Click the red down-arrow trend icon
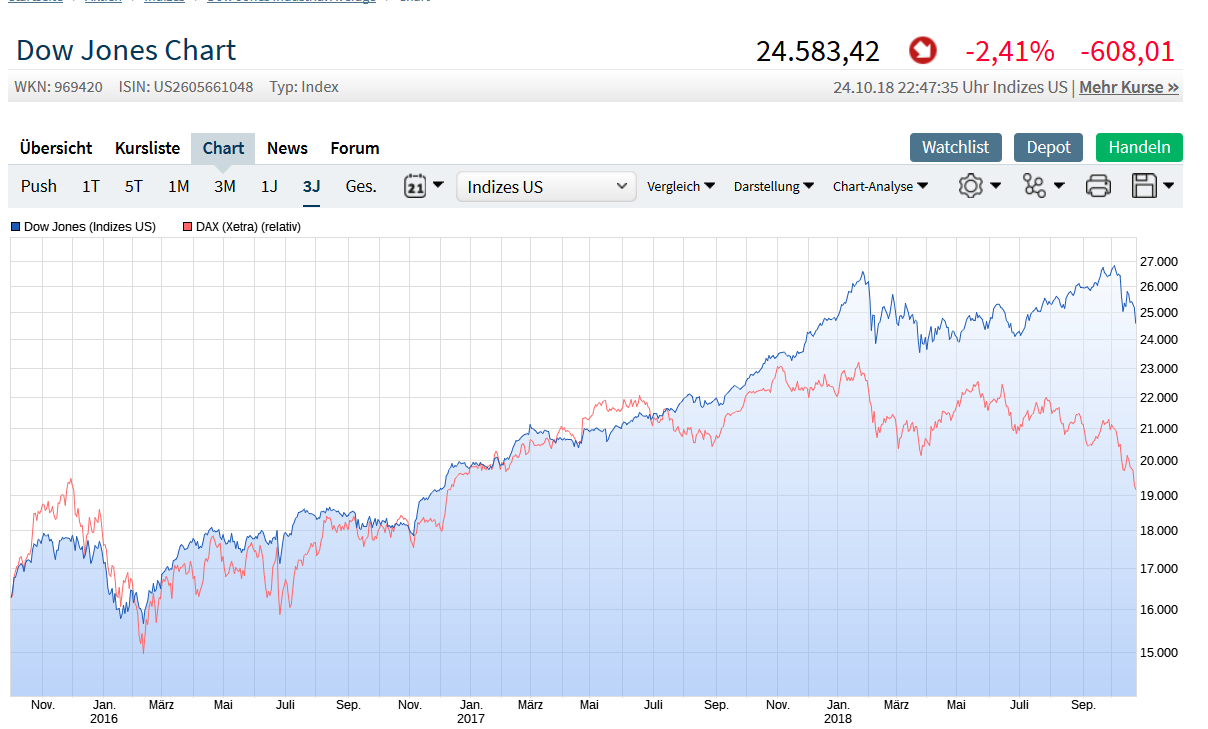Image resolution: width=1208 pixels, height=729 pixels. (923, 50)
